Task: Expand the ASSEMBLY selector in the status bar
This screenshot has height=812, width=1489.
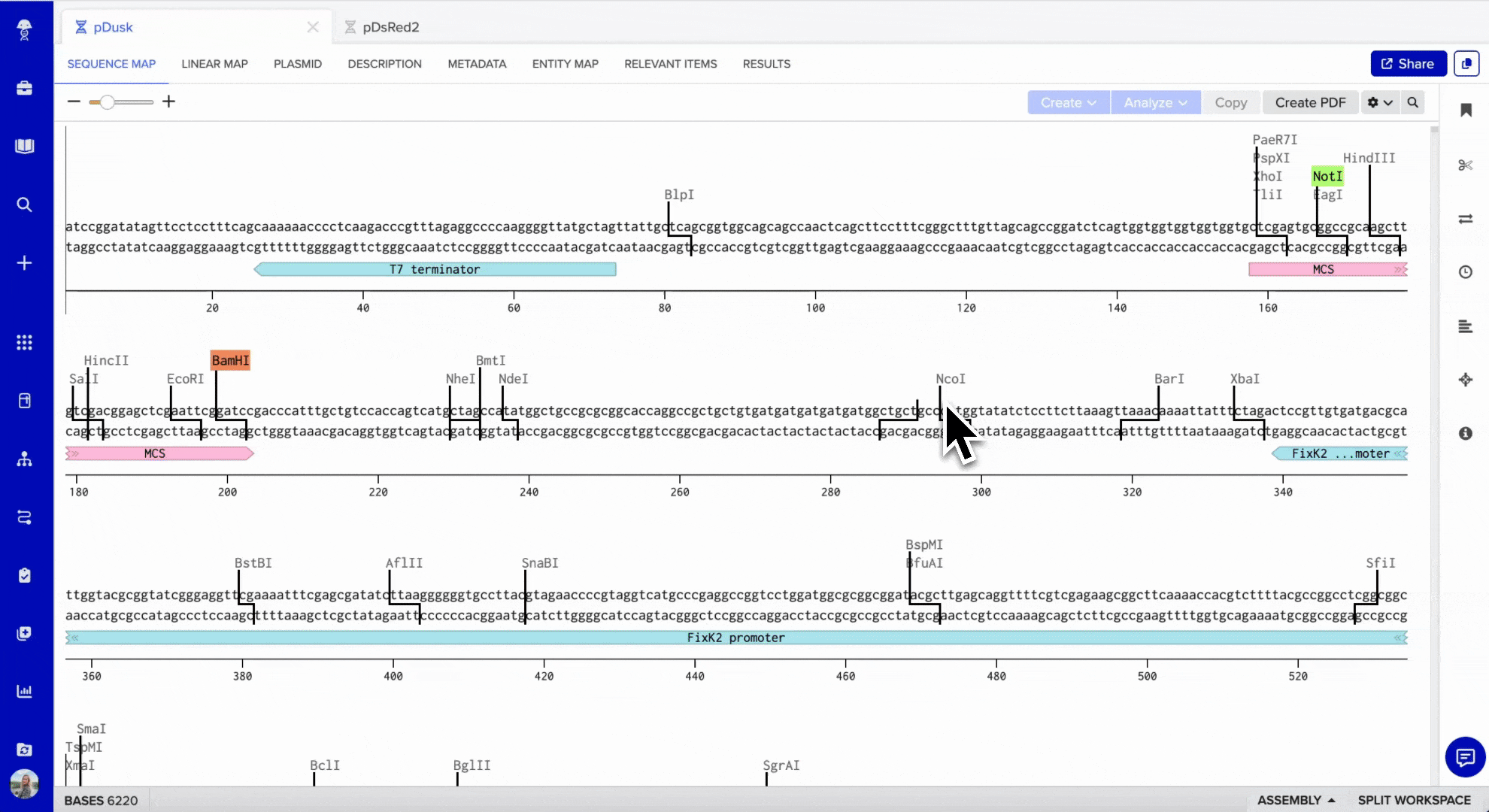Action: click(x=1295, y=800)
